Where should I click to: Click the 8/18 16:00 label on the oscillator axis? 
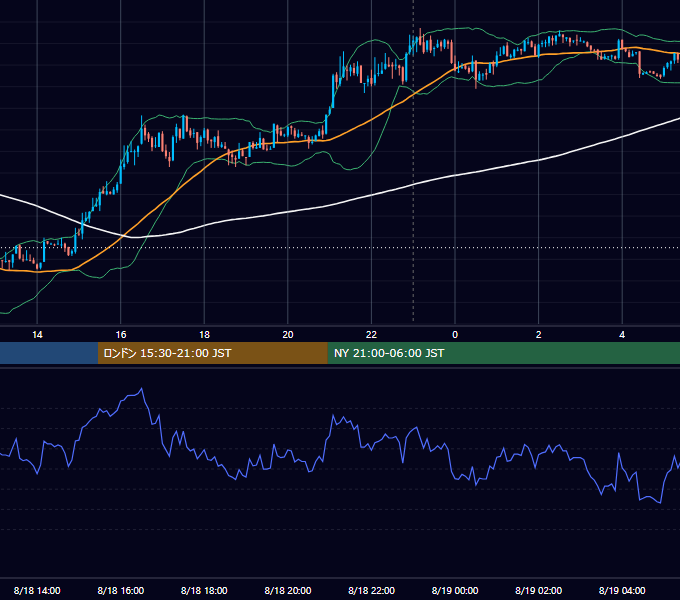(121, 590)
